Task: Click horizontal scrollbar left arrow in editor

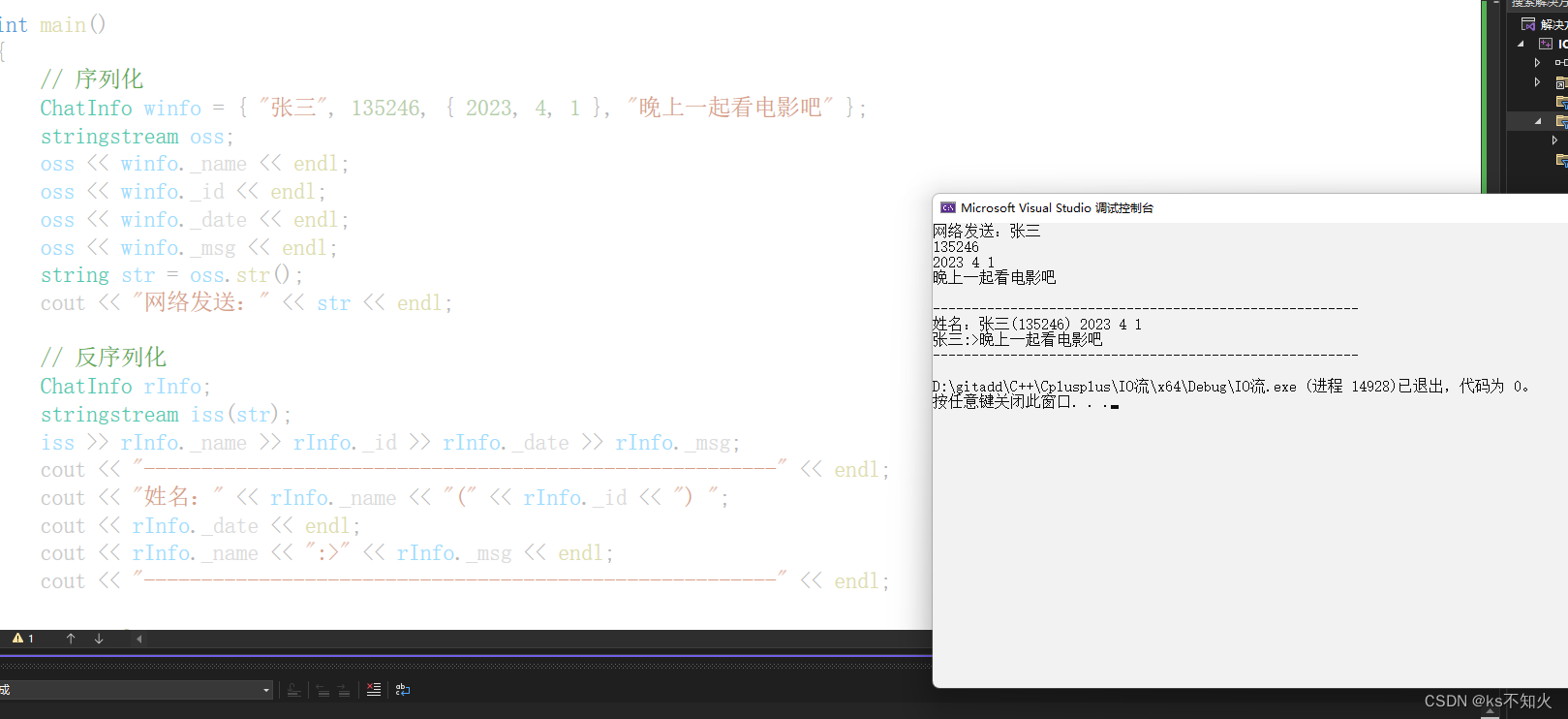Action: tap(139, 639)
